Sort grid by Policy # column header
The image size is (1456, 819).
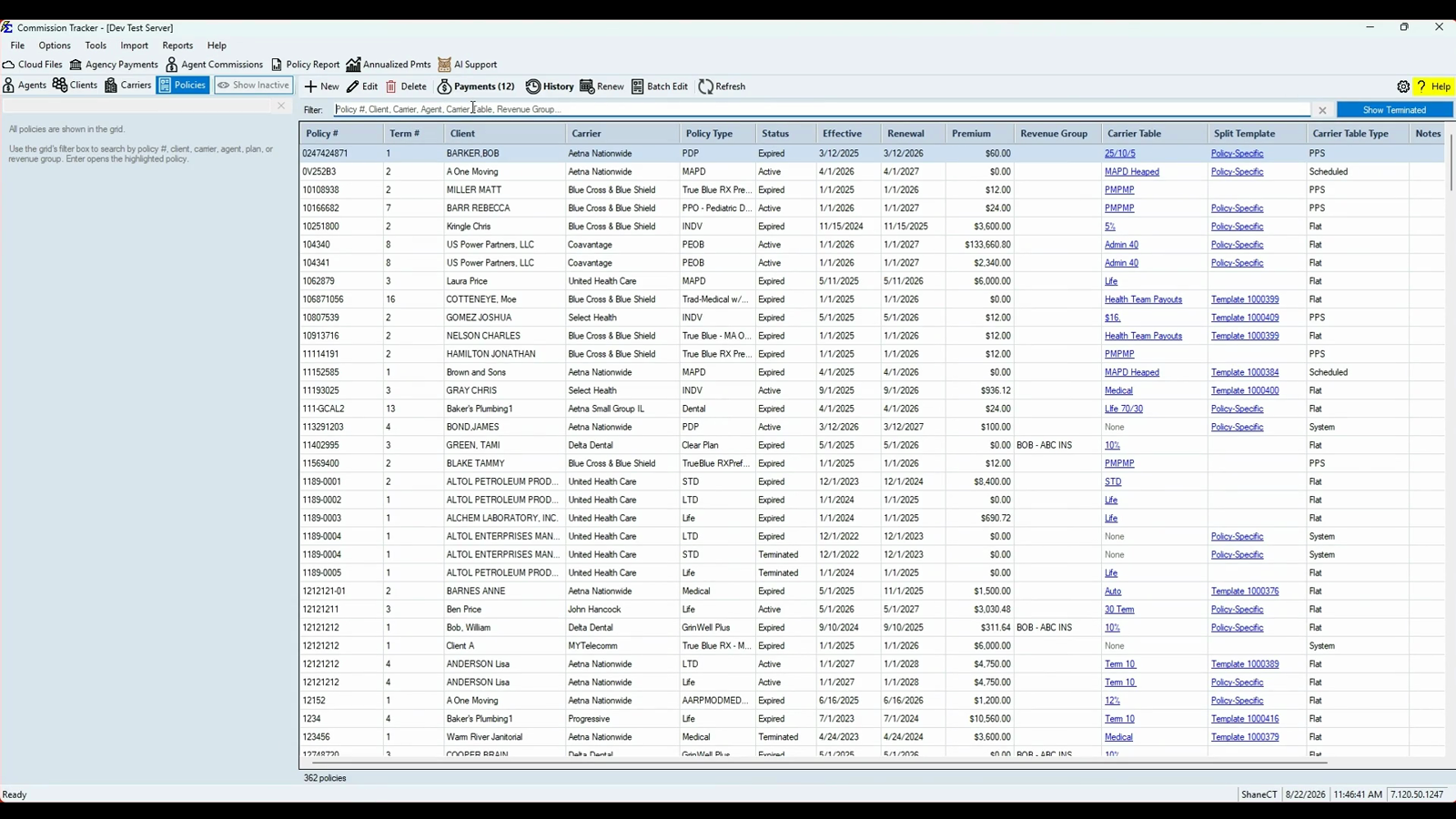tap(341, 134)
